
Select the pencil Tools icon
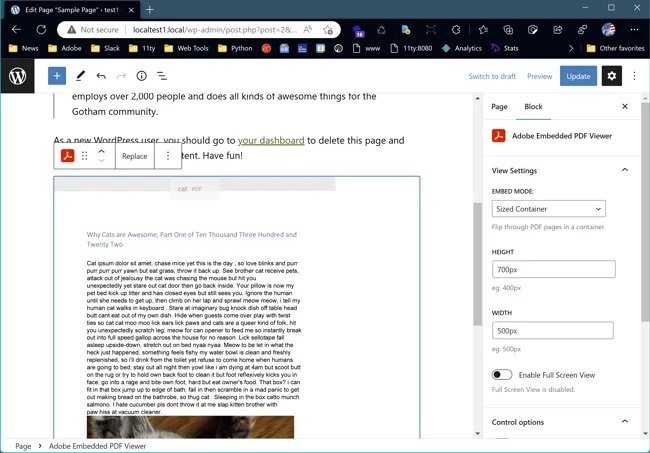(80, 76)
